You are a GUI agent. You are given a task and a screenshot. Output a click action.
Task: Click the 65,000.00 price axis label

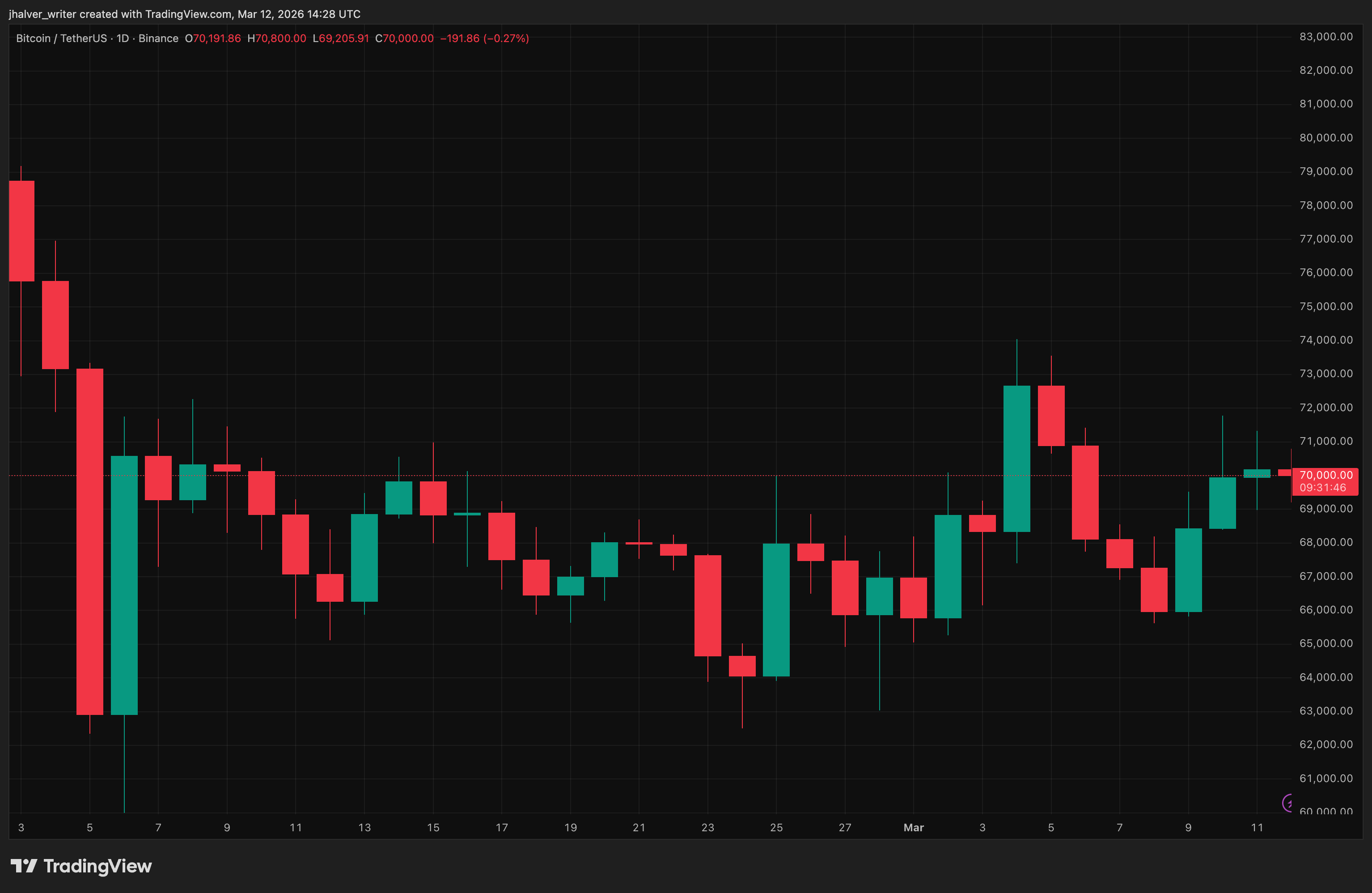[1325, 643]
